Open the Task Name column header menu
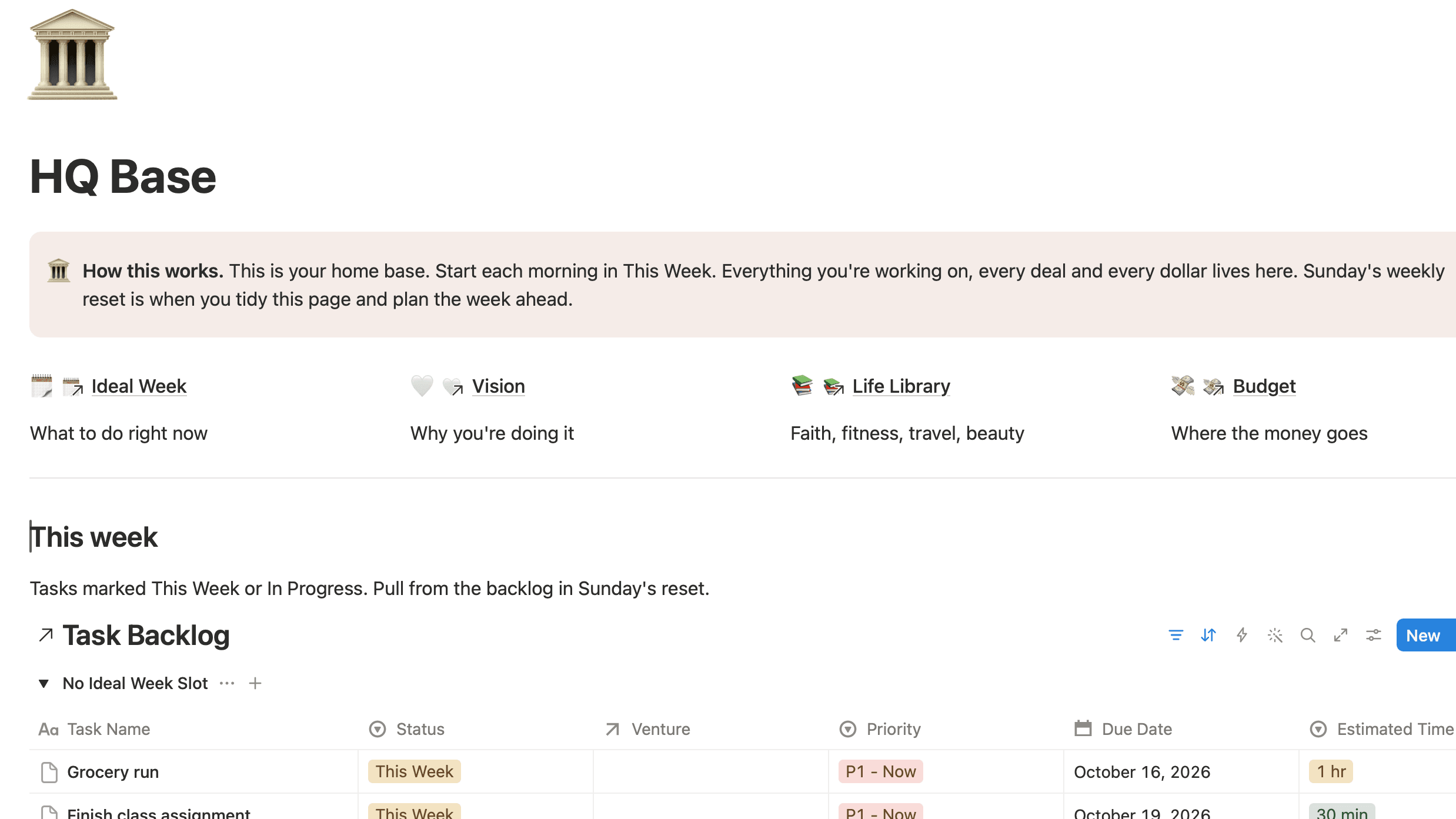 click(193, 729)
